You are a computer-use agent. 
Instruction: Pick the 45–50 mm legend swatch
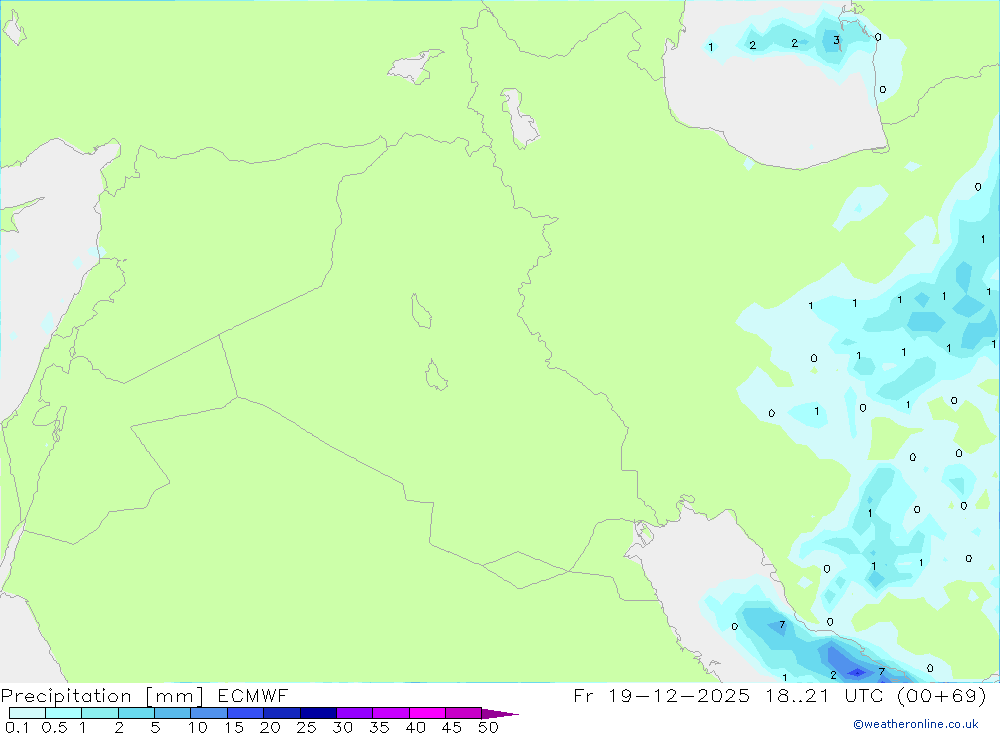pyautogui.click(x=463, y=713)
